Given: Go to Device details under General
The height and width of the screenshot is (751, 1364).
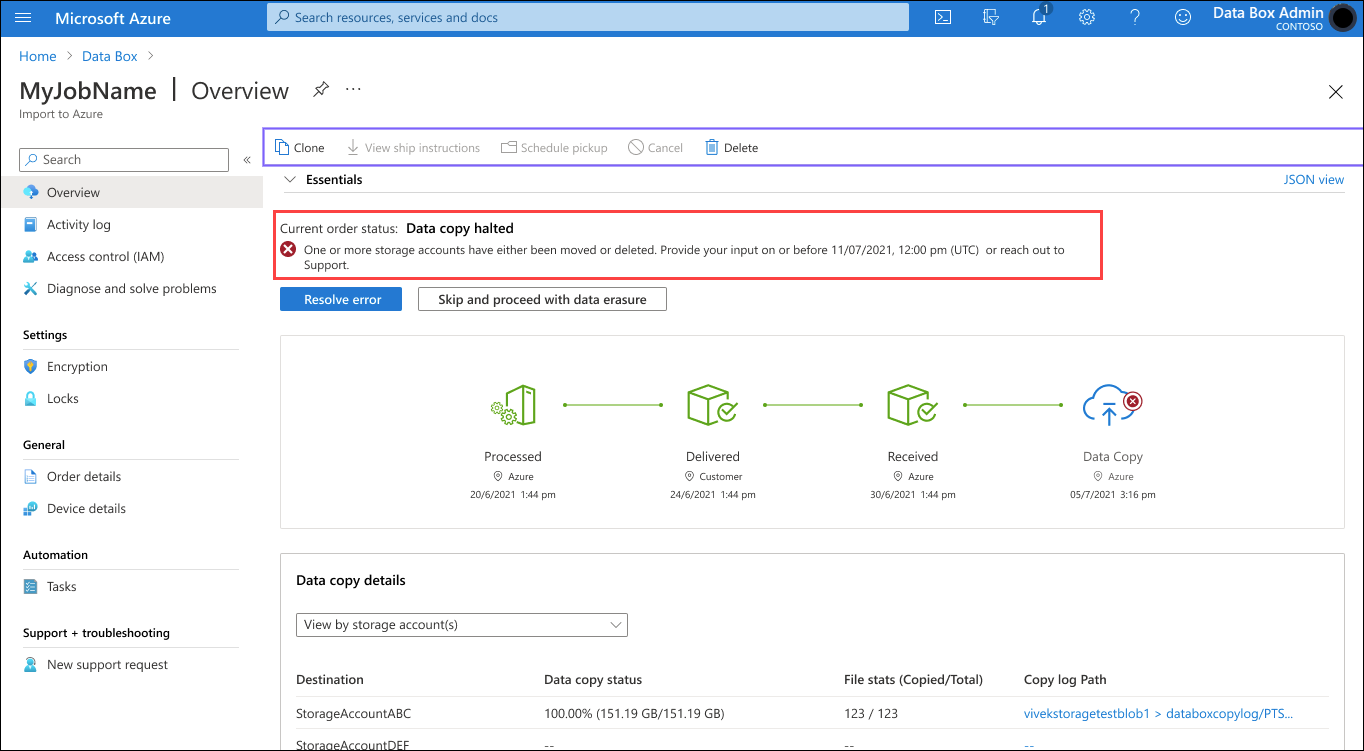Looking at the screenshot, I should coord(87,508).
